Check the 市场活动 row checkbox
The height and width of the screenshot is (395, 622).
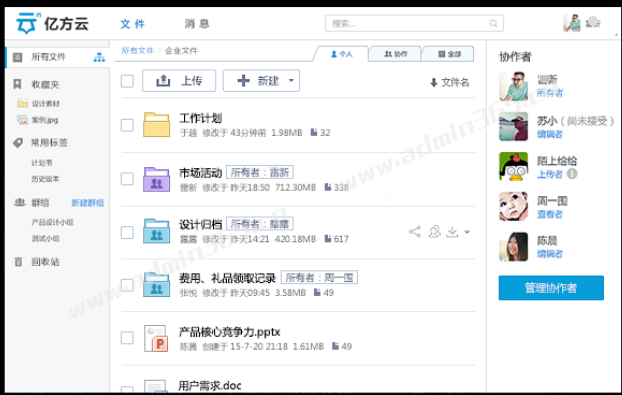[x=127, y=178]
